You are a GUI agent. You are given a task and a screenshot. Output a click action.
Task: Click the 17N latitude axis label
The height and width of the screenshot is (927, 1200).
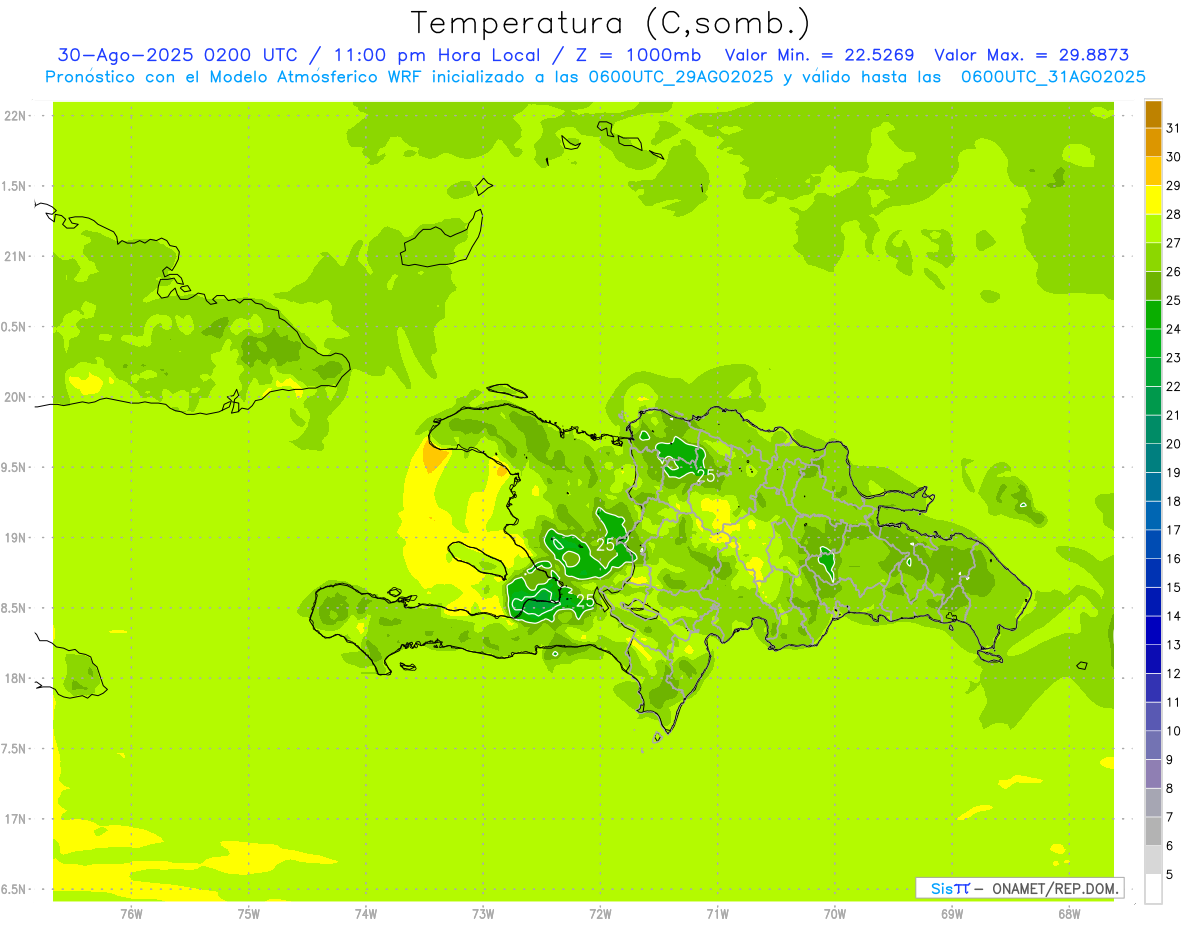[15, 819]
